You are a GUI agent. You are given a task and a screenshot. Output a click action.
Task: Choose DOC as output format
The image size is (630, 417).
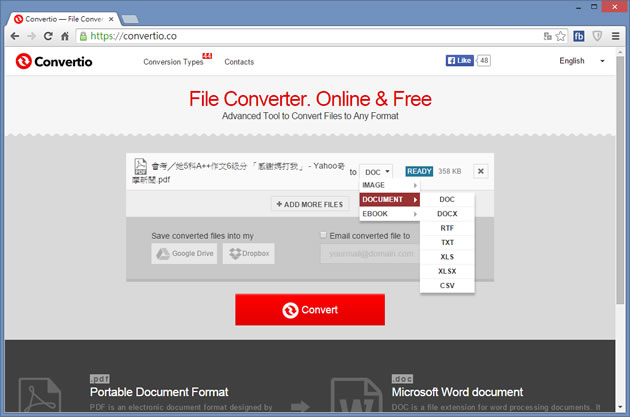[x=447, y=199]
